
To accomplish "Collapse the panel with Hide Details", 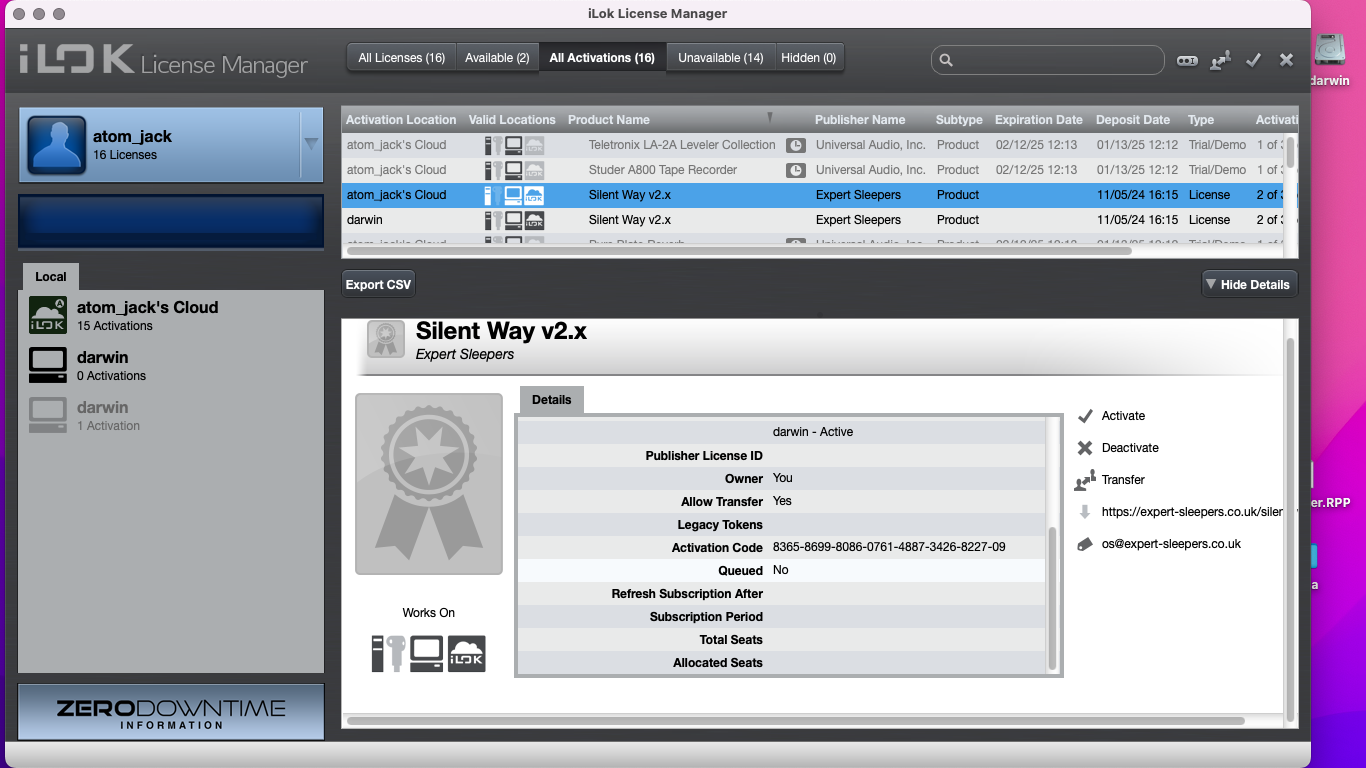I will click(1249, 284).
